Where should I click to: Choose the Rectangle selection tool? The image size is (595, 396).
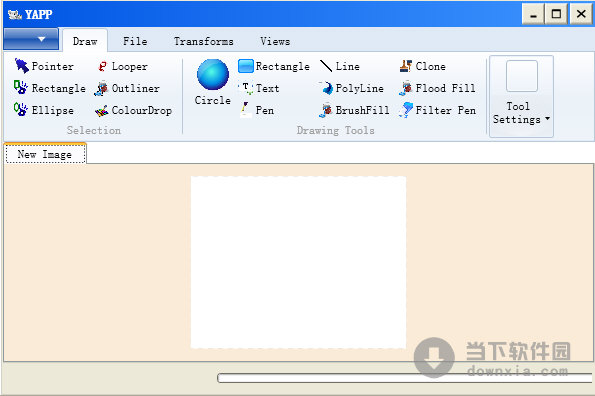click(x=50, y=88)
